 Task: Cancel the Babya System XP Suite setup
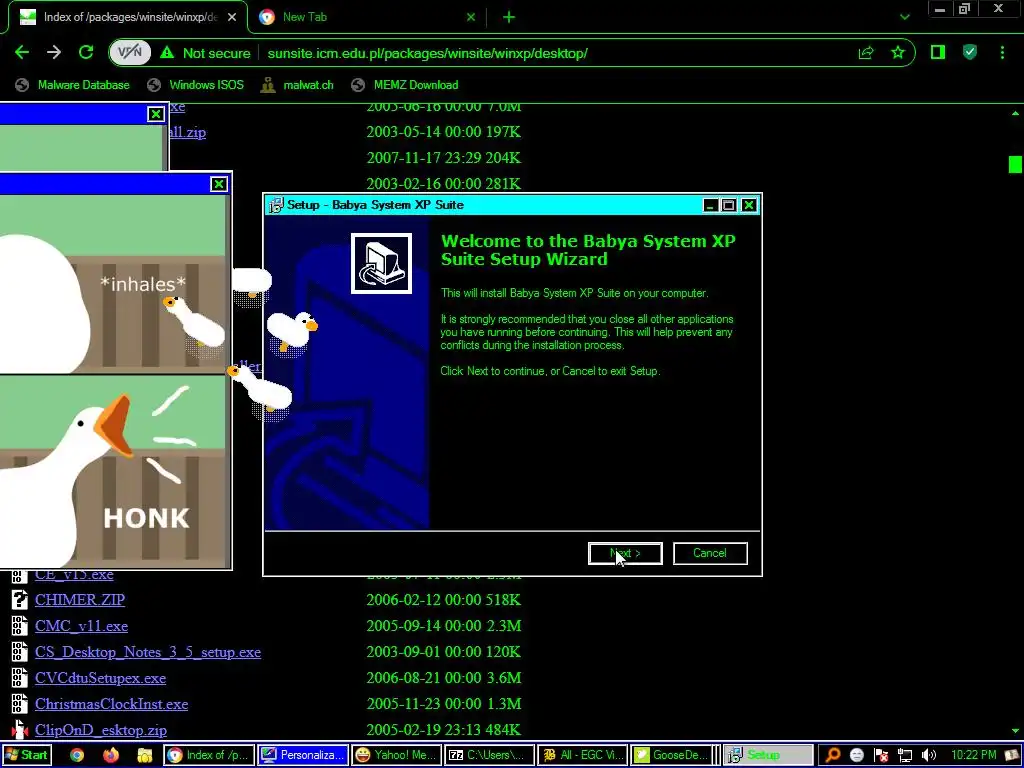tap(710, 553)
